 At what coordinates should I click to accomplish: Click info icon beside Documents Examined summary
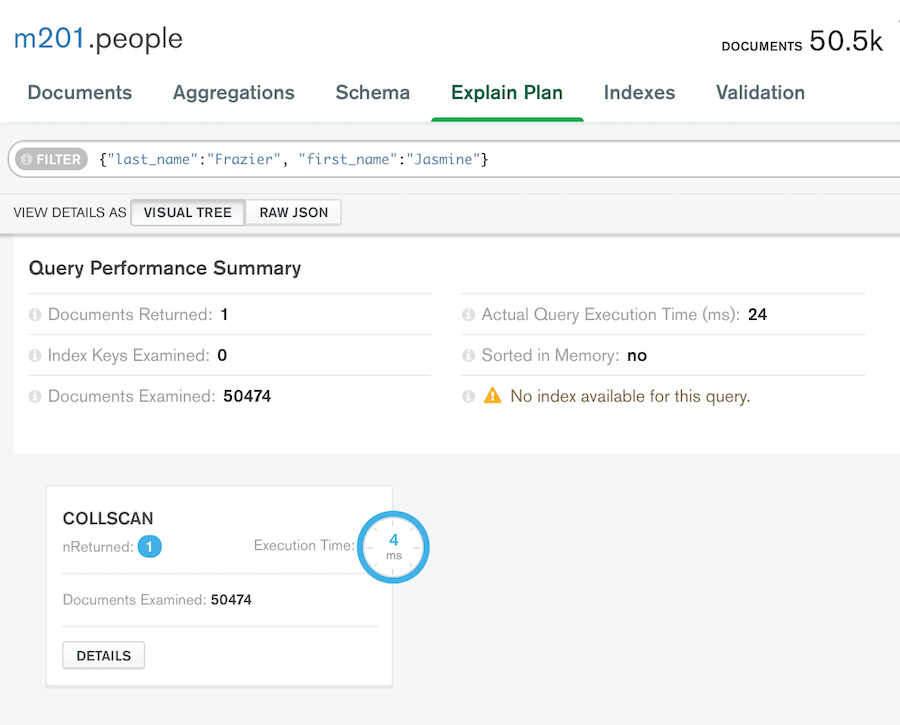35,396
